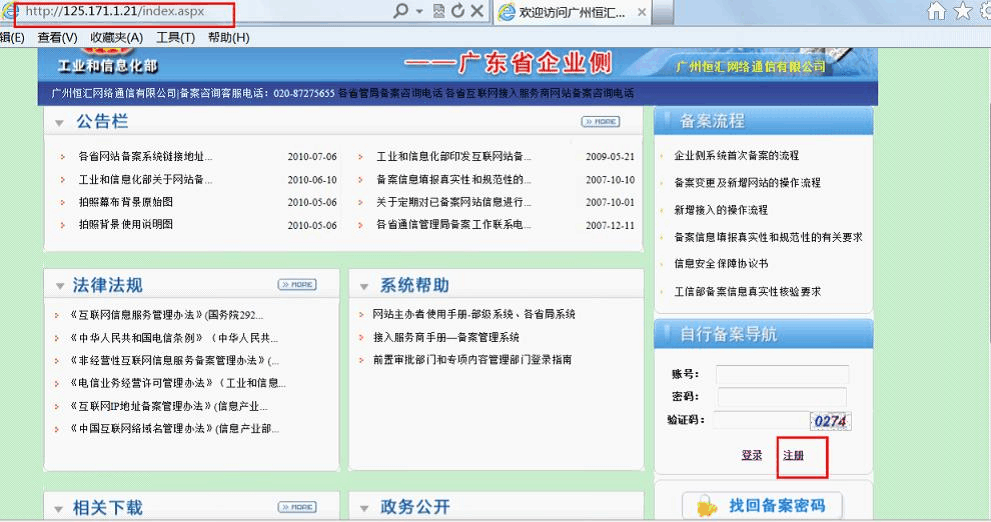Click MORE button in 公告栏 section

tap(600, 122)
